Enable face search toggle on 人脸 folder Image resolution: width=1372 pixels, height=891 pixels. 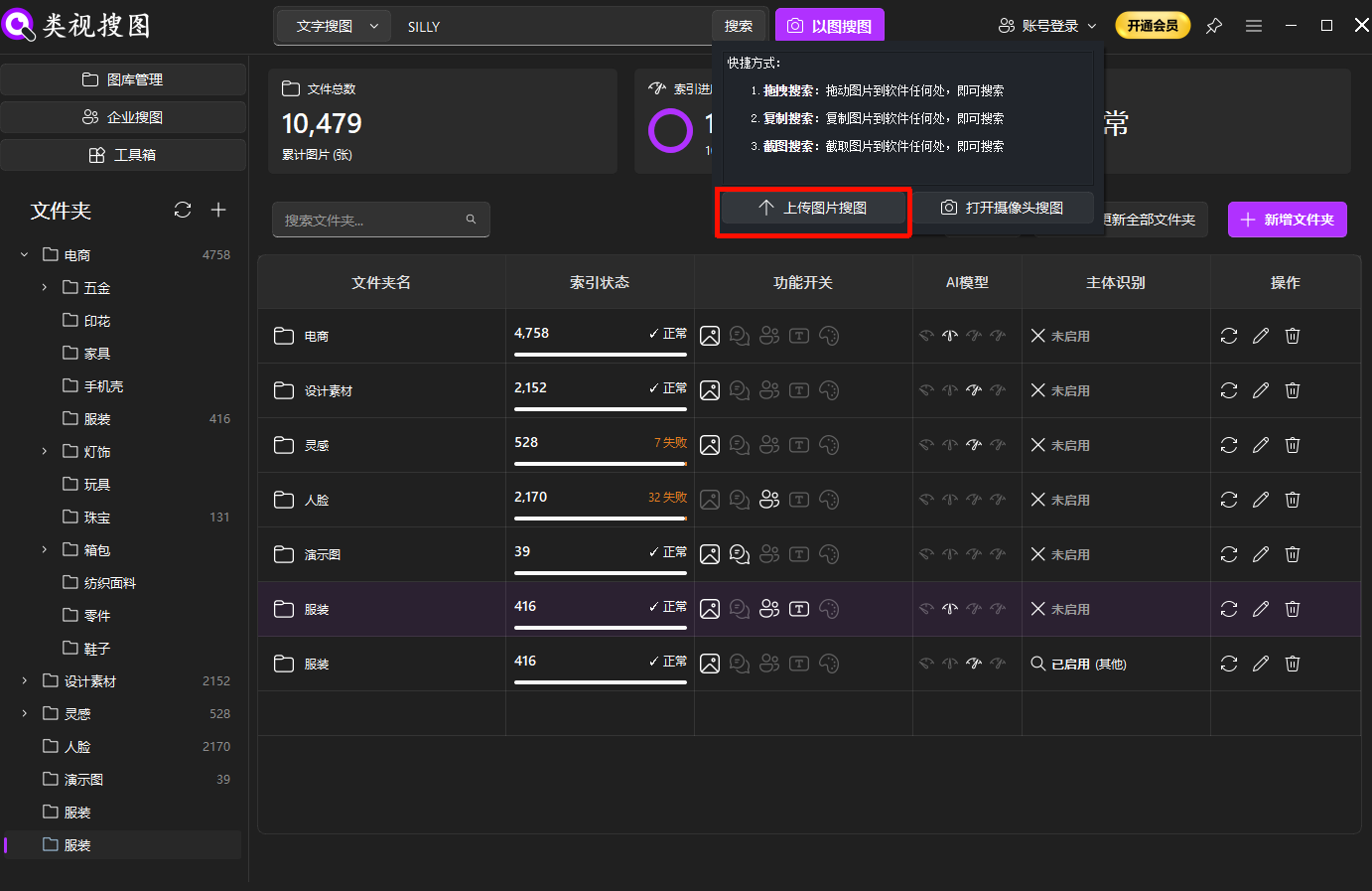769,499
